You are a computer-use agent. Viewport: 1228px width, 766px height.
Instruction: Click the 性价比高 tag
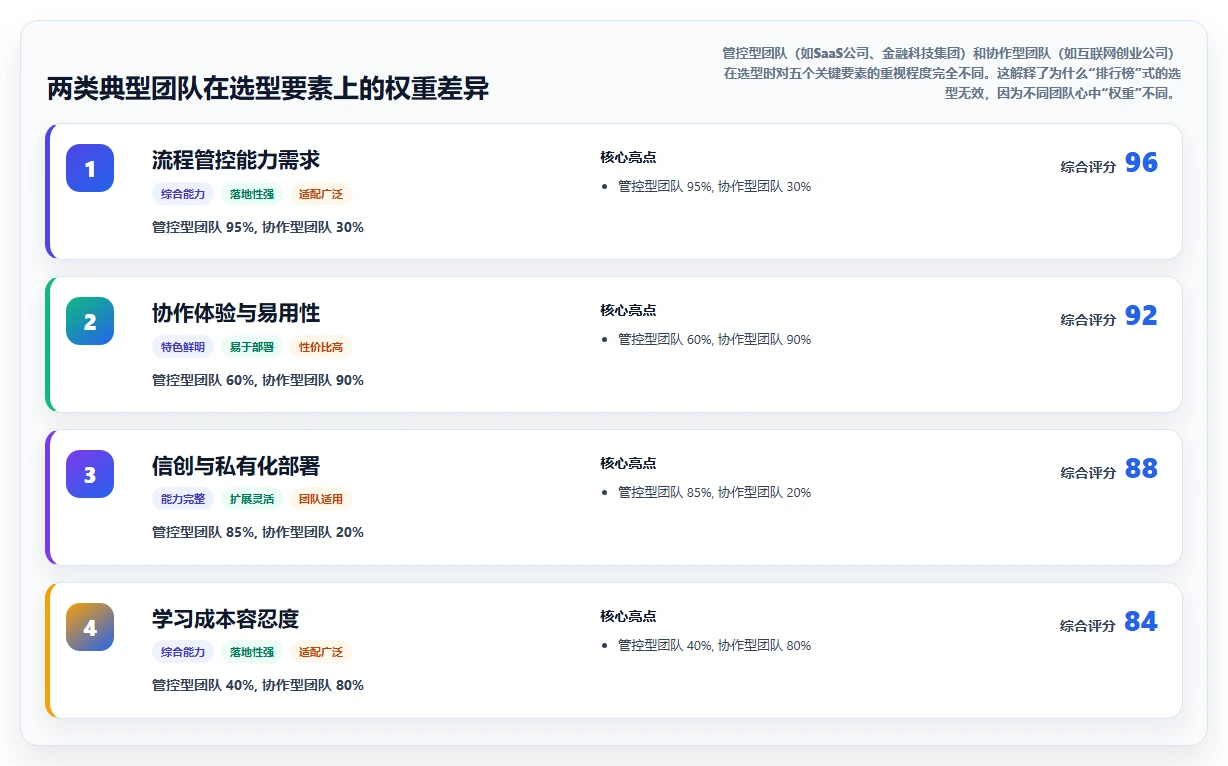[x=321, y=347]
